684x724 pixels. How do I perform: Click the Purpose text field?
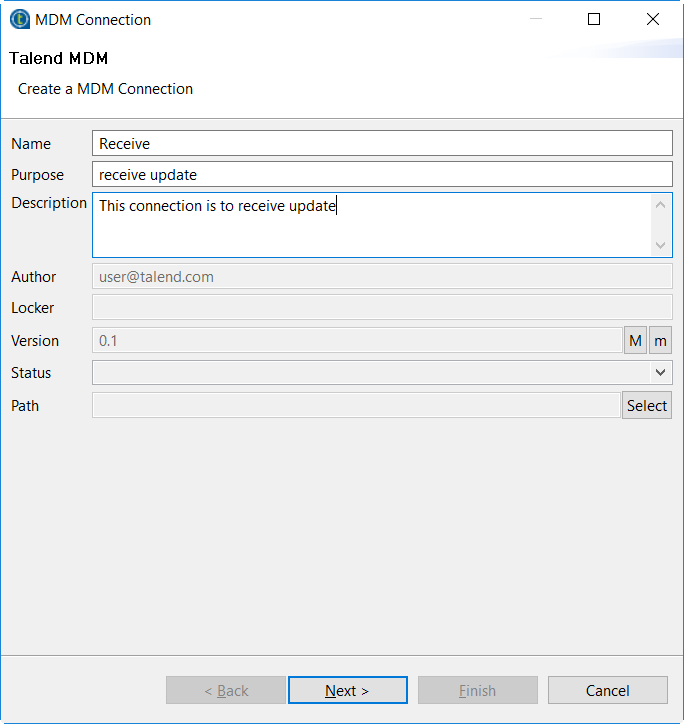pyautogui.click(x=382, y=175)
